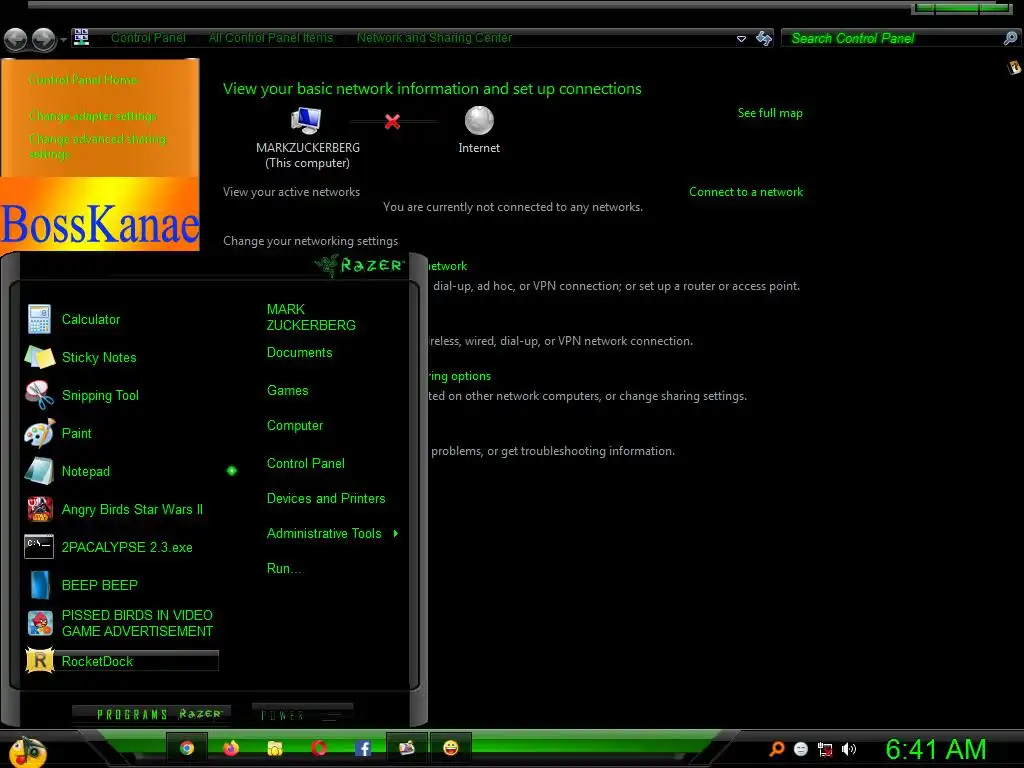Launch Sticky Notes icon
Image resolution: width=1024 pixels, height=768 pixels.
tap(39, 357)
